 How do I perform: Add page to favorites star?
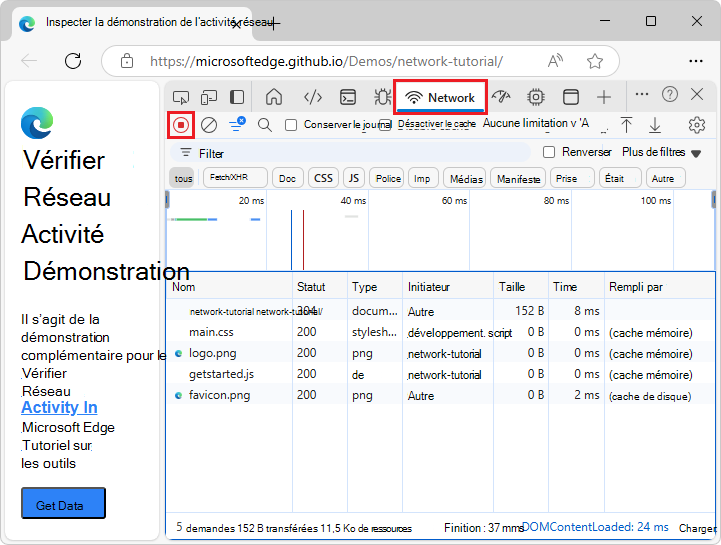pyautogui.click(x=595, y=61)
